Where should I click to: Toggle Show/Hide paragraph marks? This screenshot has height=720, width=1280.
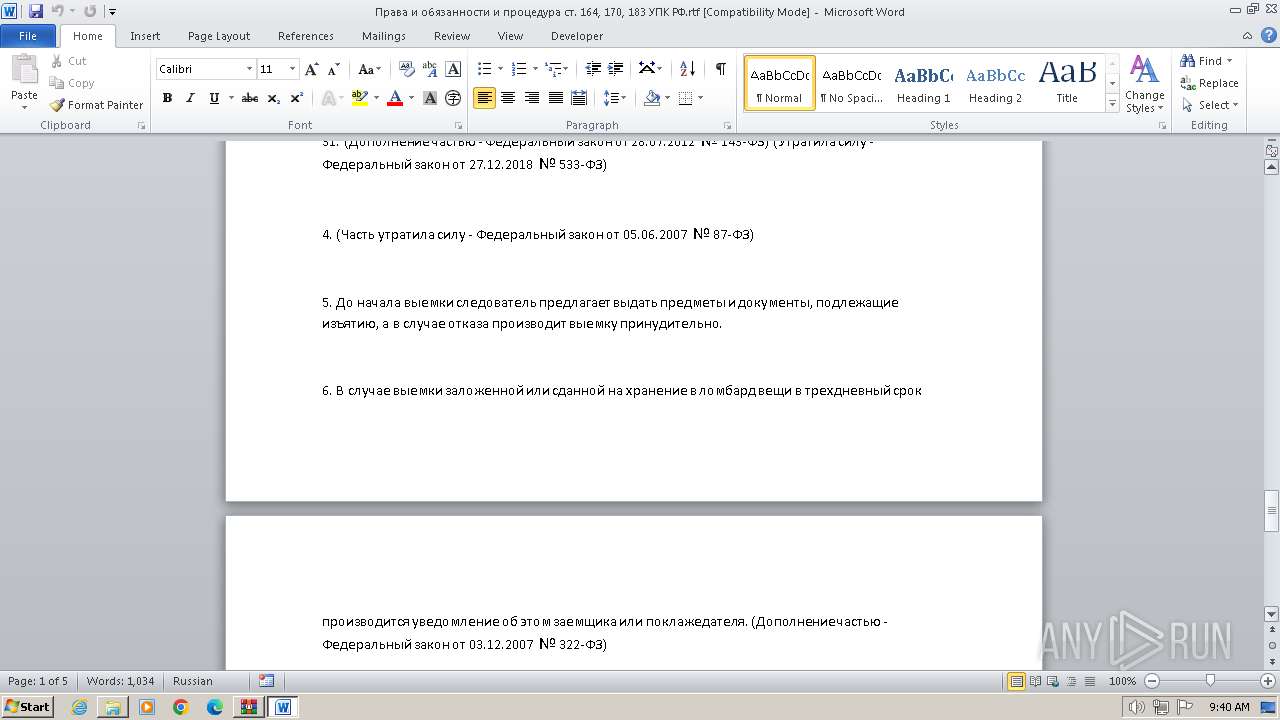tap(720, 69)
